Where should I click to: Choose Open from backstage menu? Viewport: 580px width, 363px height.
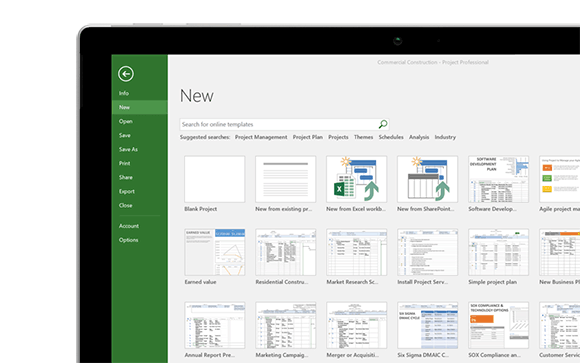(x=125, y=121)
